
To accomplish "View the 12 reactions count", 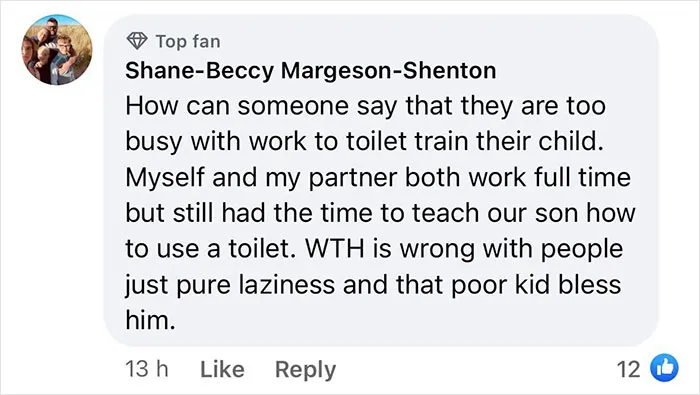I will click(x=628, y=370).
